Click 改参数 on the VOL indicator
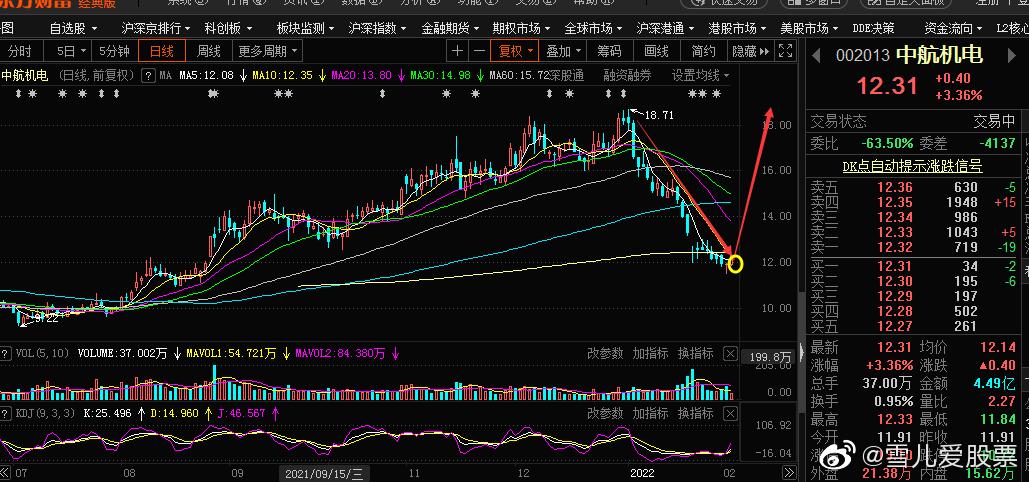 [x=604, y=353]
